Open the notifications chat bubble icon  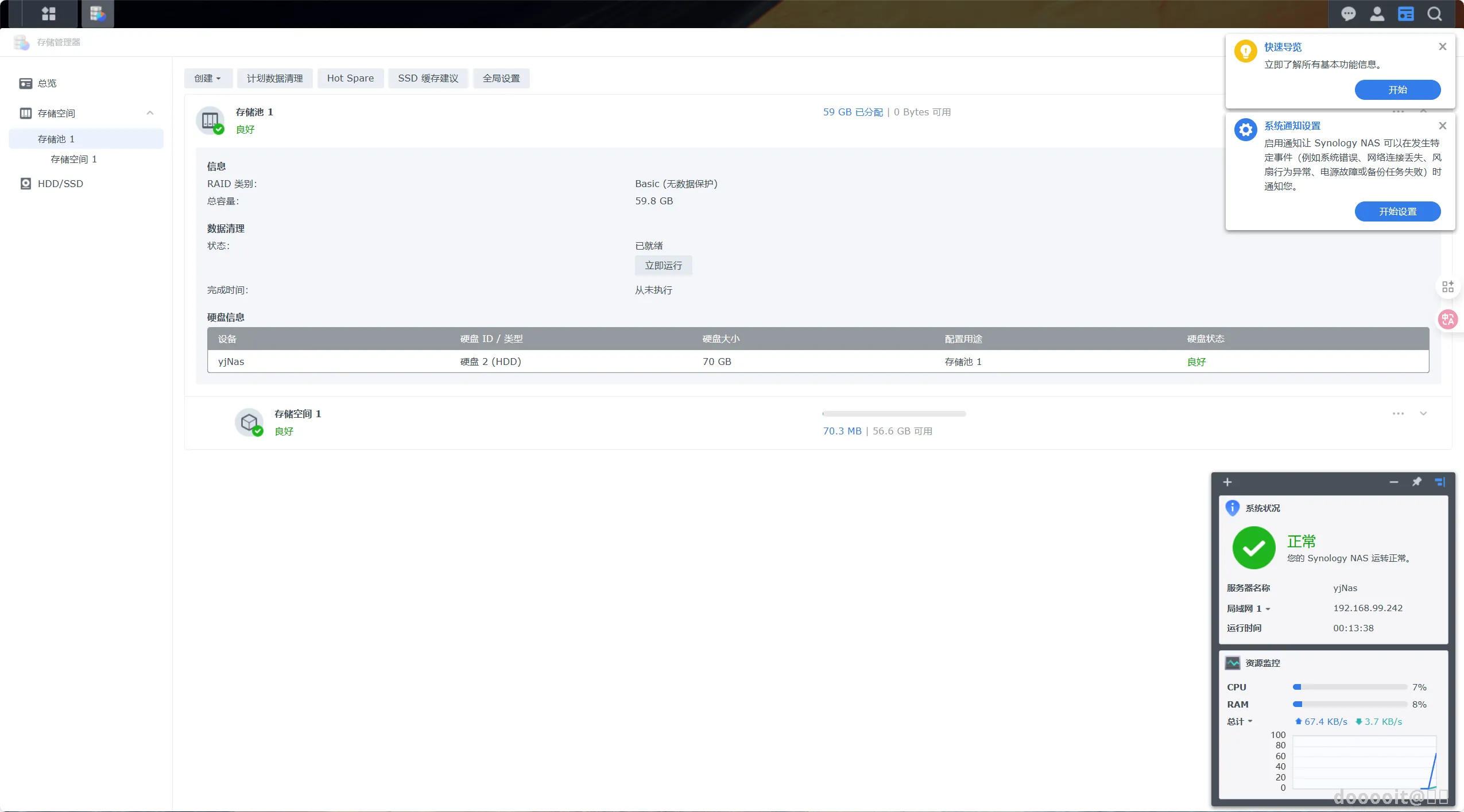(x=1348, y=14)
